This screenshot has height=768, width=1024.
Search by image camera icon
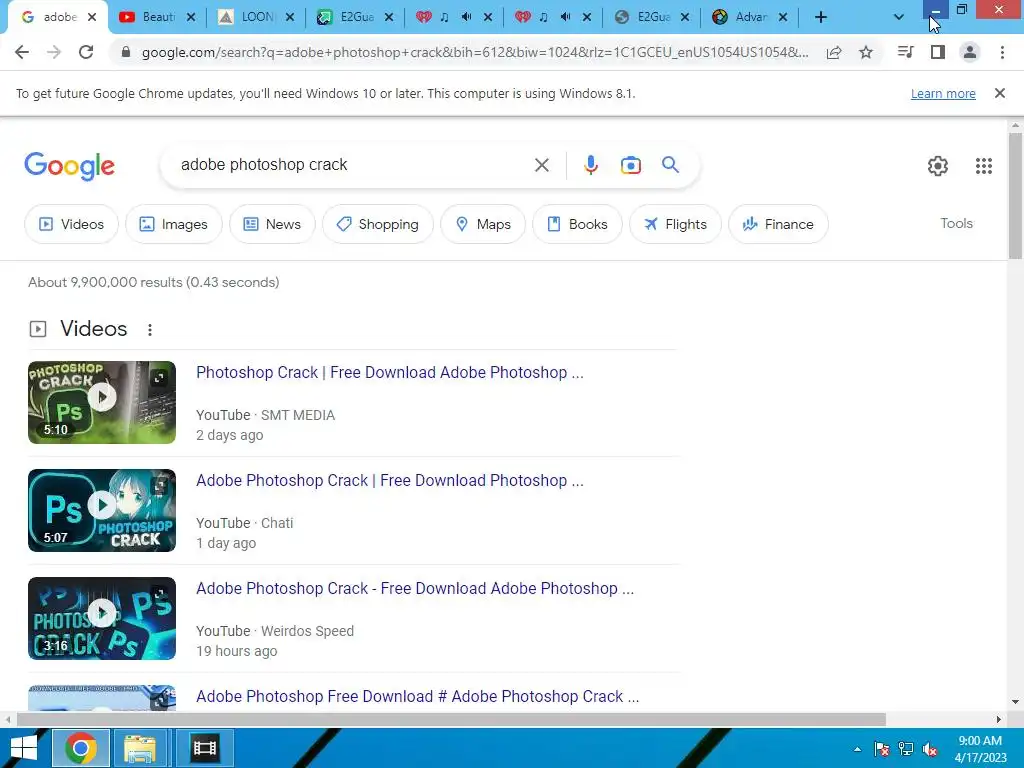pyautogui.click(x=630, y=165)
